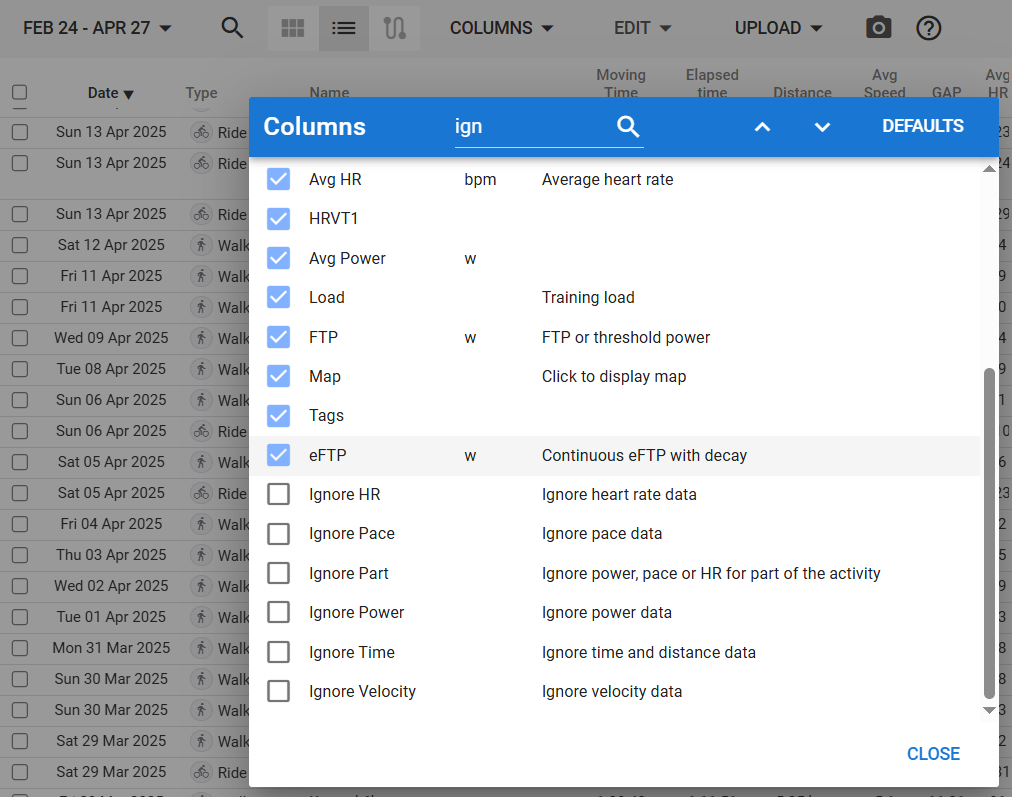The image size is (1012, 797).
Task: Uncheck the FTP column
Action: 278,337
